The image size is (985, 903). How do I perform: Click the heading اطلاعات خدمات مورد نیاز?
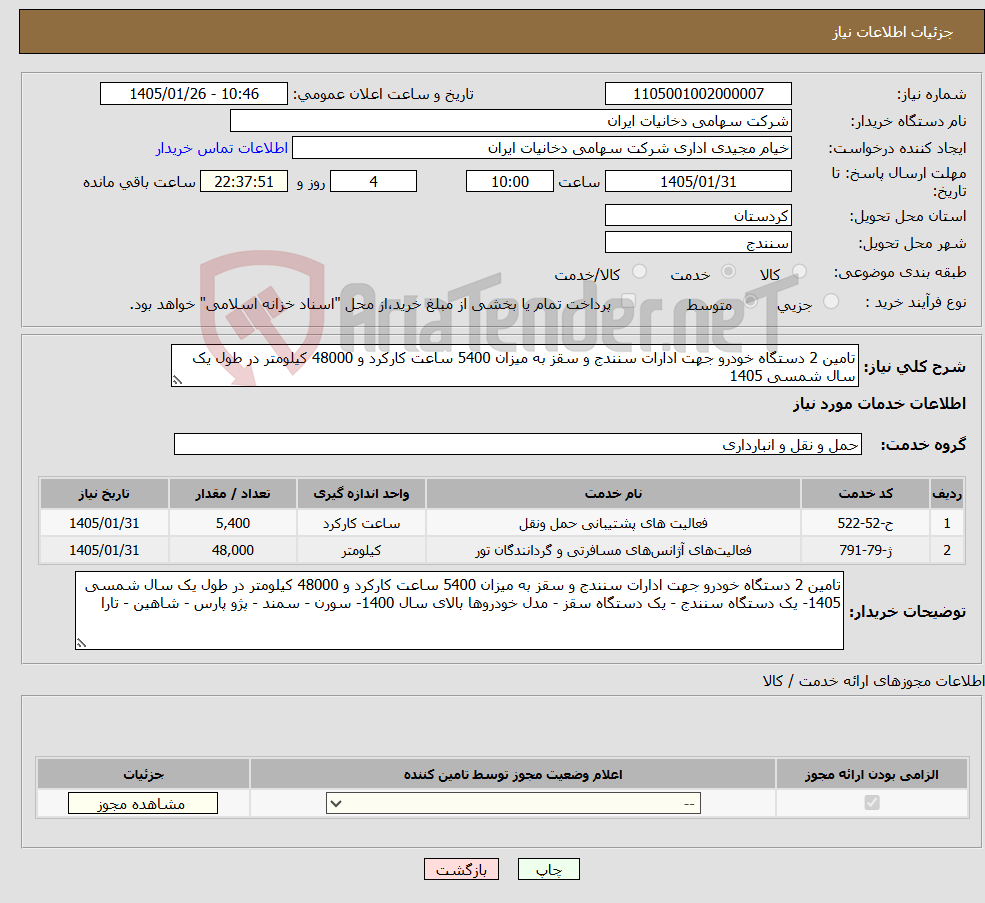[x=879, y=403]
